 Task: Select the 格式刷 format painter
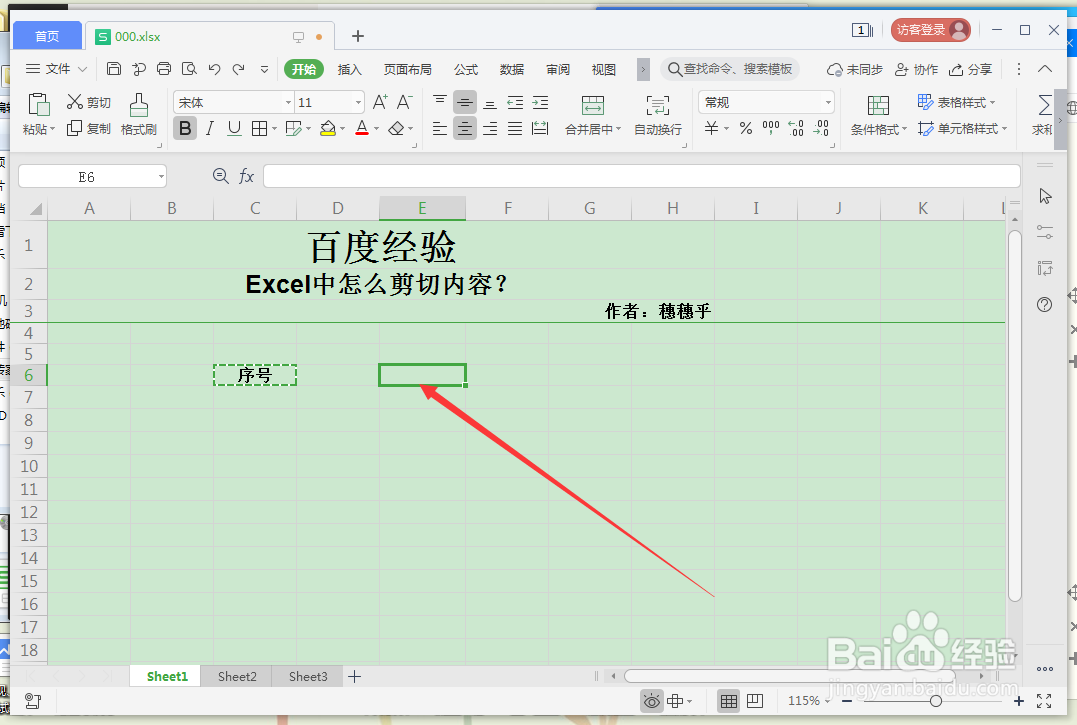click(139, 115)
